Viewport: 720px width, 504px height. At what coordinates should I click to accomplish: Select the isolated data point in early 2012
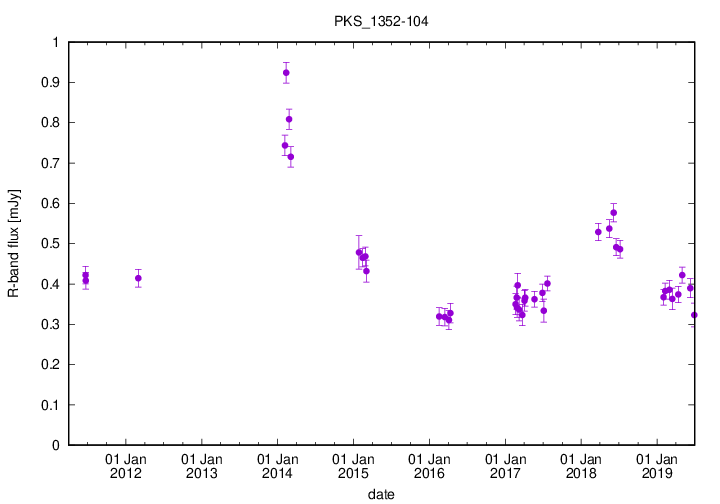[138, 278]
